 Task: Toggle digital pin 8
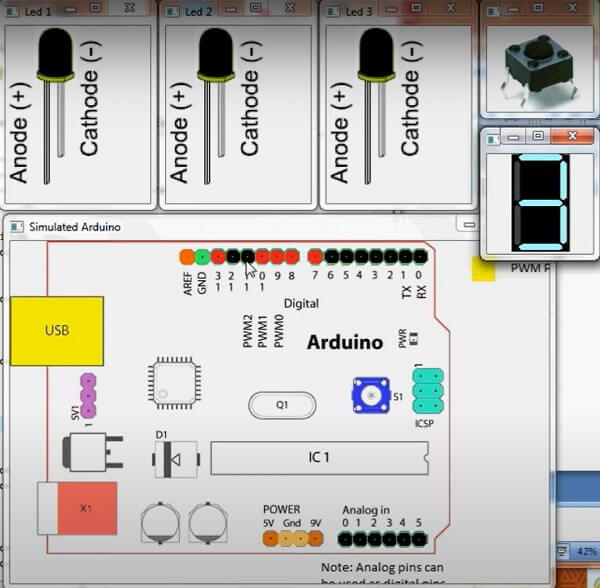(x=292, y=257)
